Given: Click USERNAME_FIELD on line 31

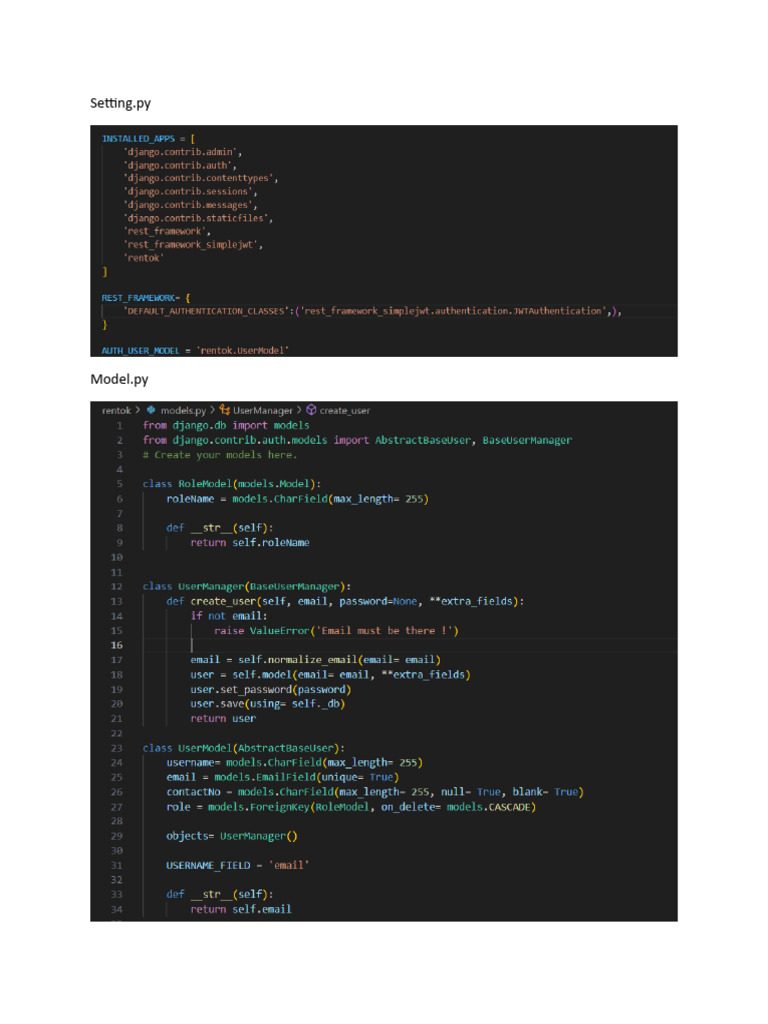Looking at the screenshot, I should [208, 865].
